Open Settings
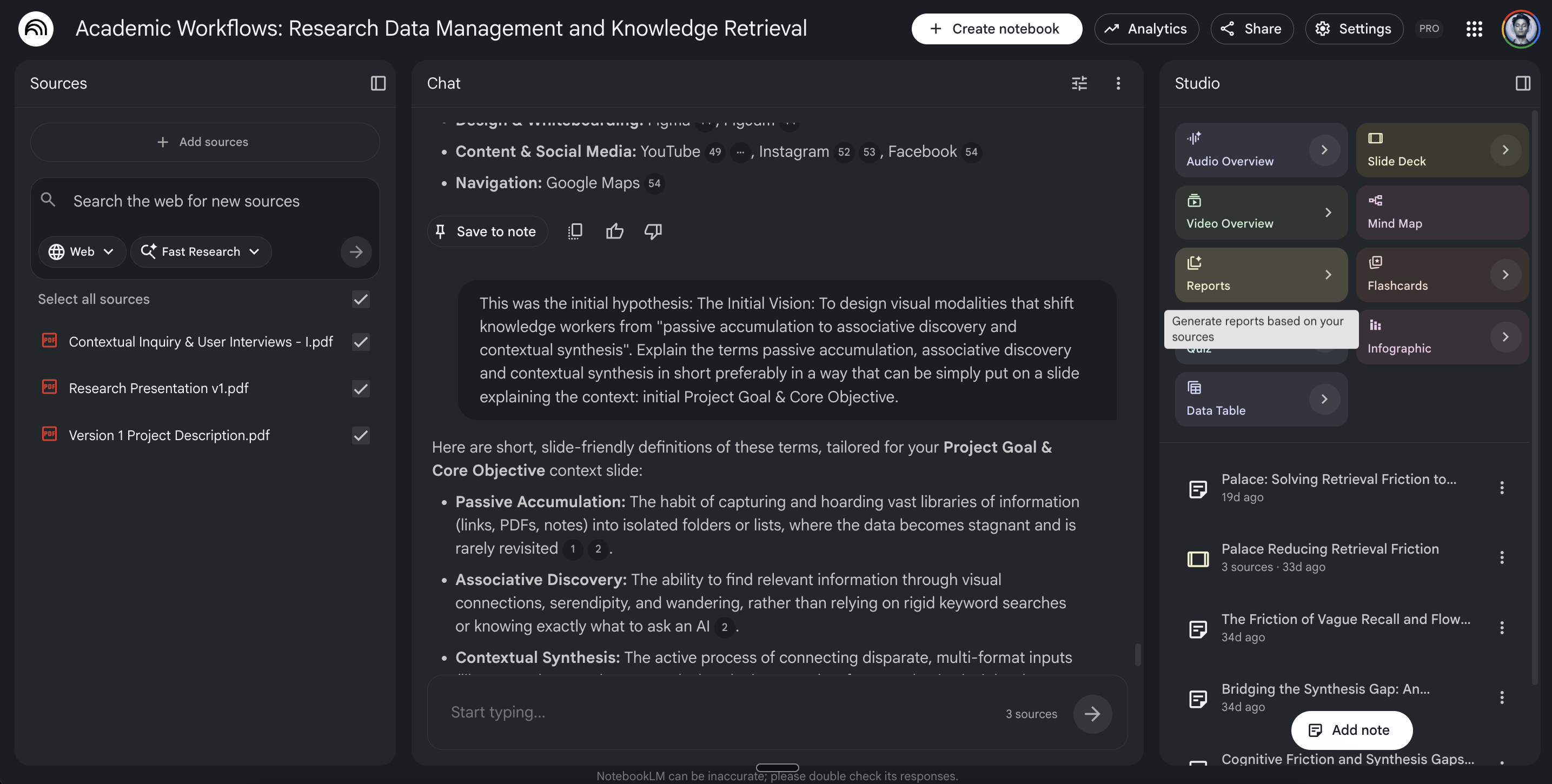 point(1355,28)
